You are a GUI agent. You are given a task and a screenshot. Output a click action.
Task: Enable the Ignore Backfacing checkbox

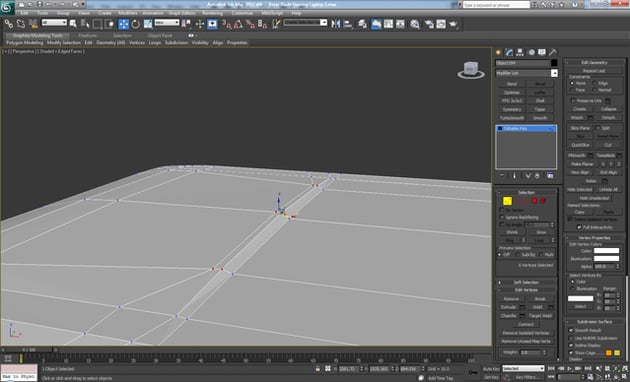point(502,217)
